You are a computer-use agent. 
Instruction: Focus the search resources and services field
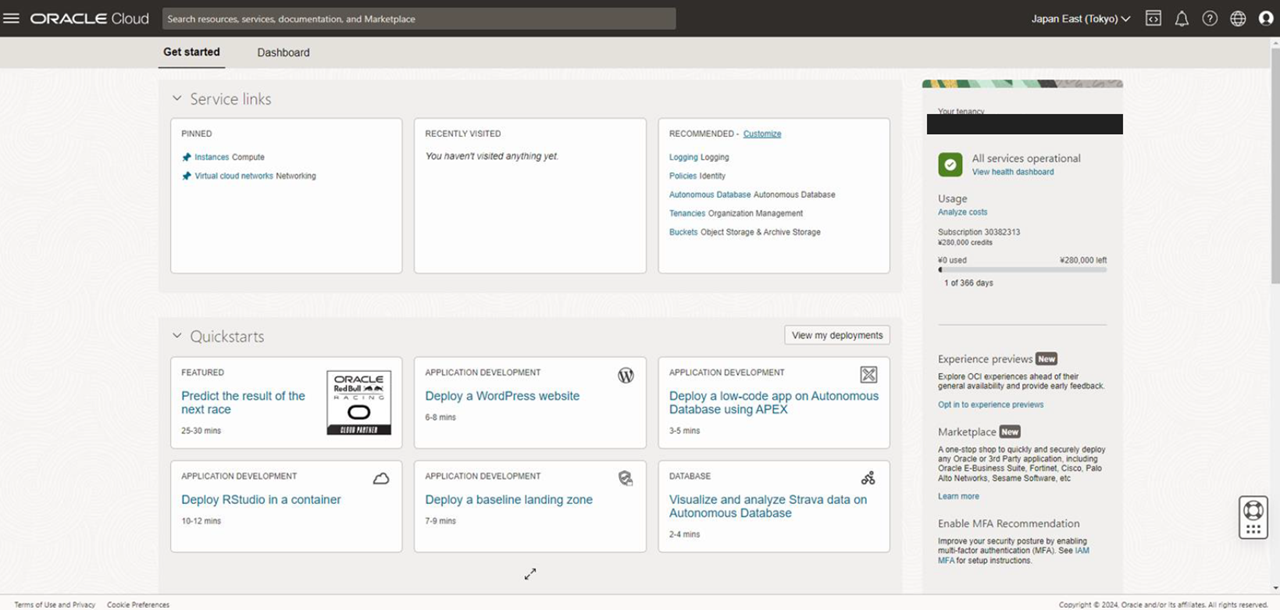[418, 19]
